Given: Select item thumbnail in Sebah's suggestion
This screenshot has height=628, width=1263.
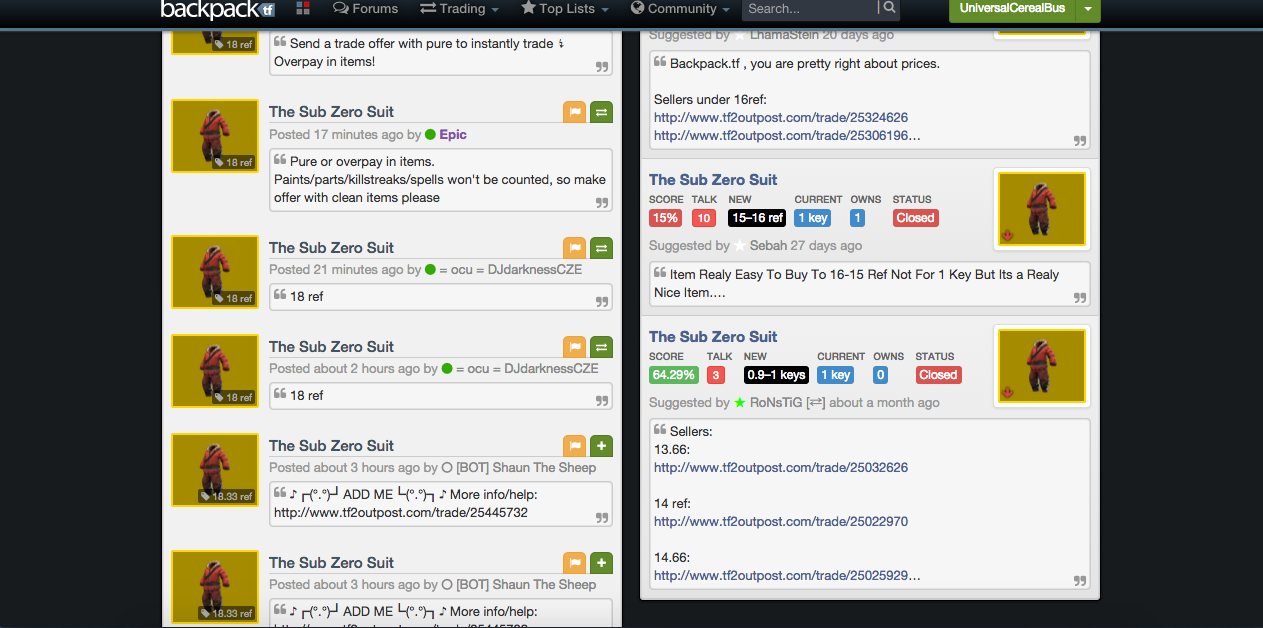Looking at the screenshot, I should pyautogui.click(x=1042, y=209).
